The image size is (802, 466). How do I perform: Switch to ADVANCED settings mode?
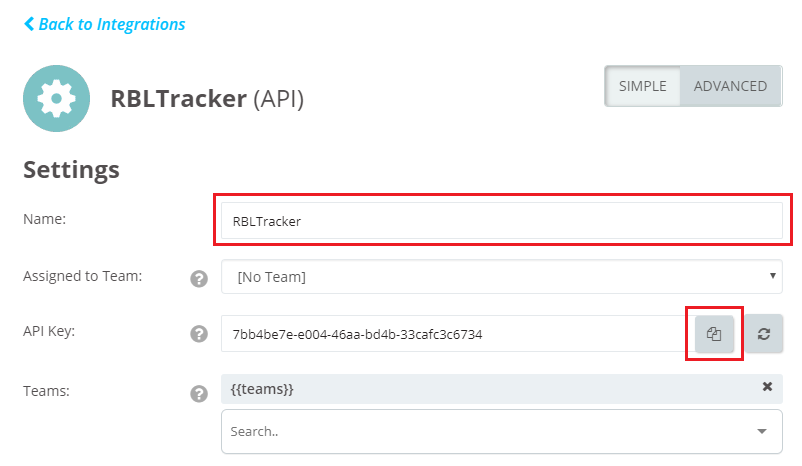[730, 86]
